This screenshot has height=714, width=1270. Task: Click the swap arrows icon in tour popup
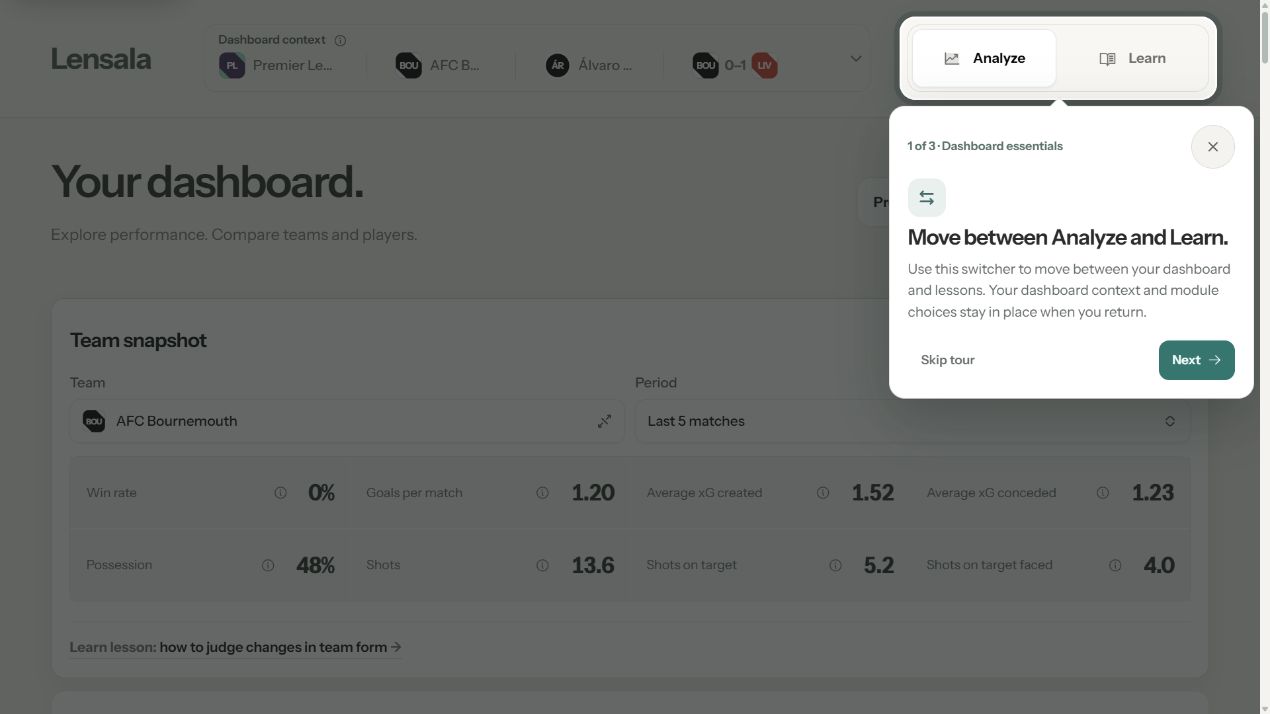click(927, 198)
